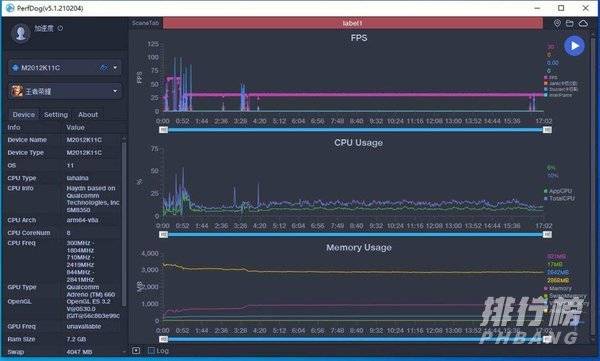Image resolution: width=600 pixels, height=361 pixels.
Task: Click the location marker icon near label1
Action: tap(557, 23)
